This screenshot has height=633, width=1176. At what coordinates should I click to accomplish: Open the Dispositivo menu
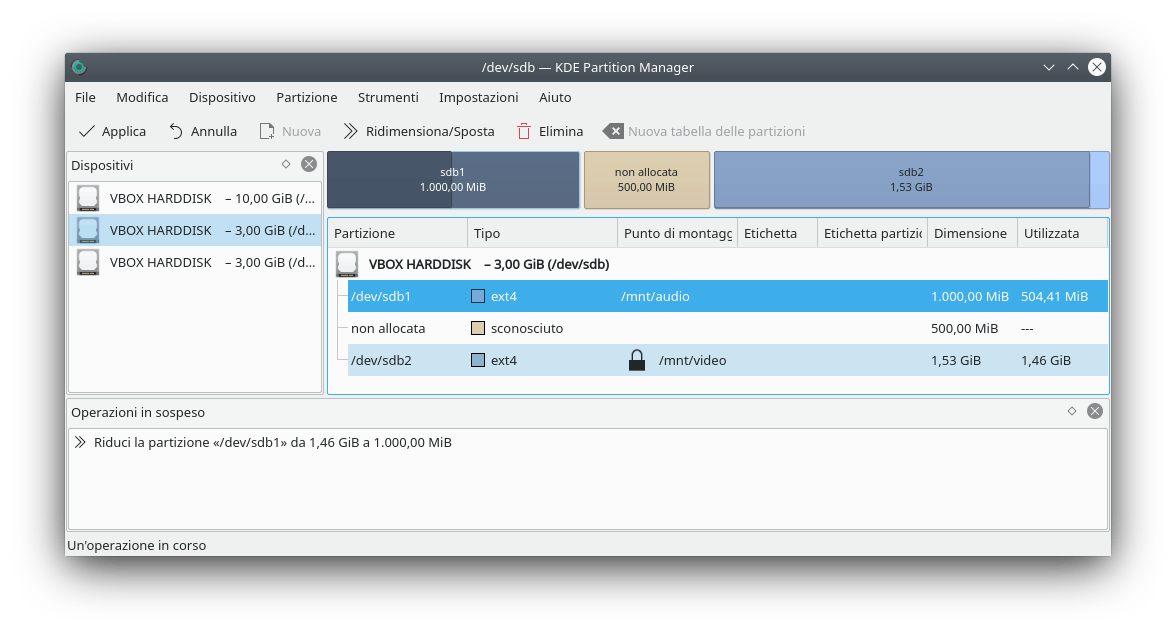tap(222, 97)
